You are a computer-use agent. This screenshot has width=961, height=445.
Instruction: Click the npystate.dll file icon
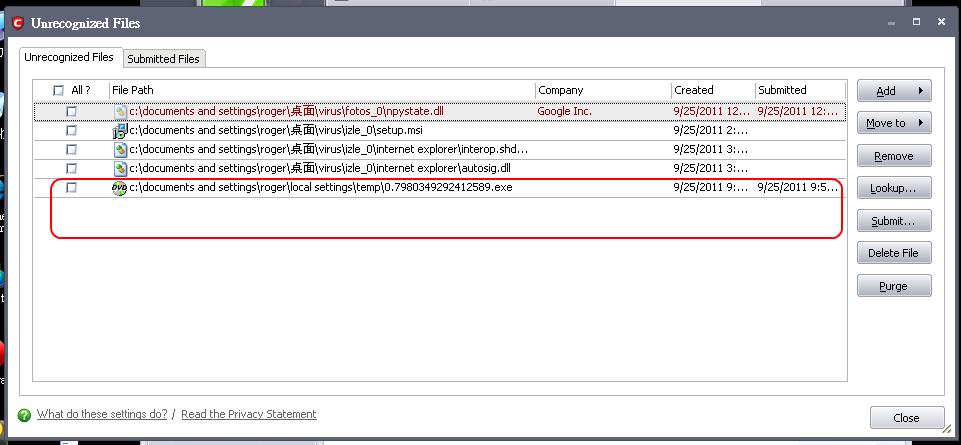point(120,111)
